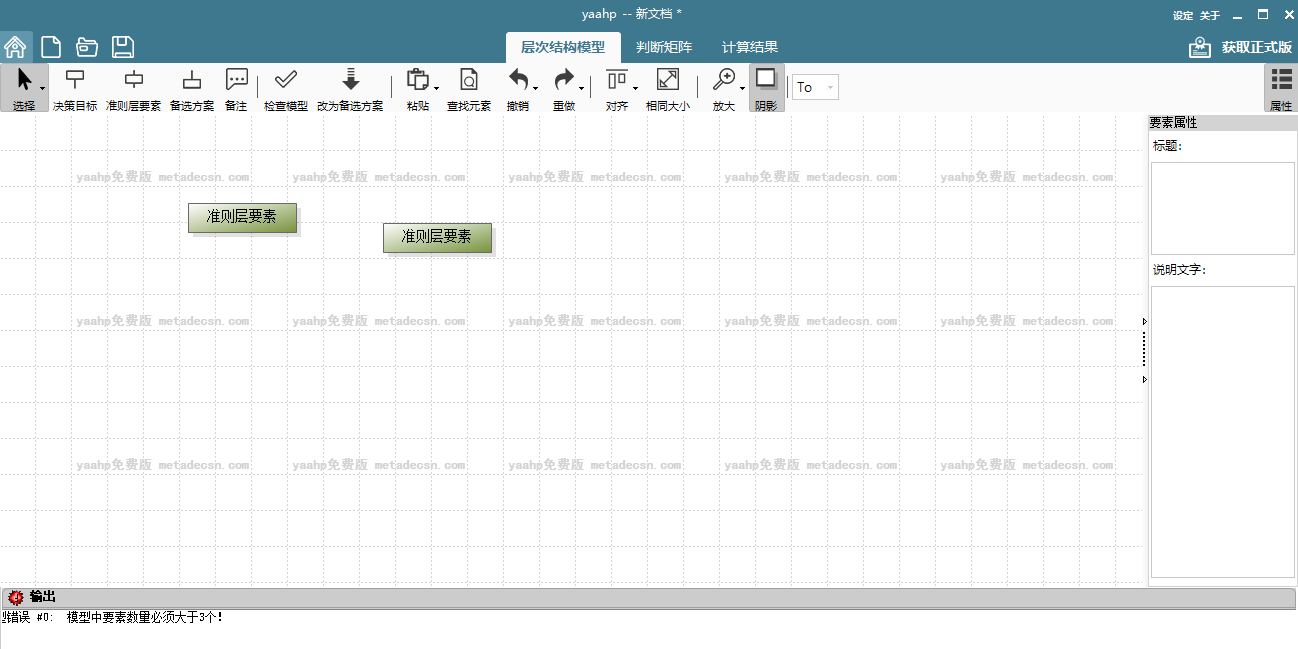
Task: Switch to the 判断矩阵 tab
Action: [x=664, y=47]
